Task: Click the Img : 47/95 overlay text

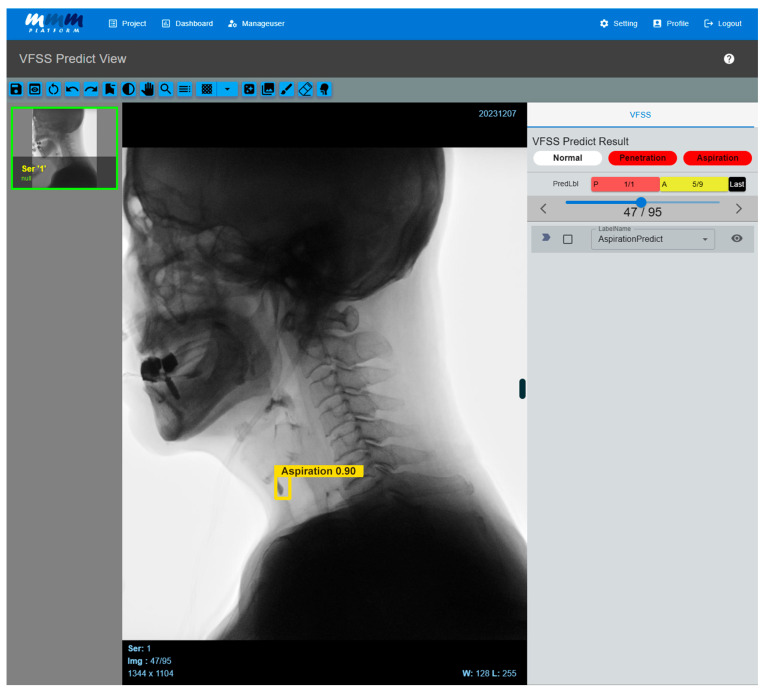Action: tap(149, 661)
